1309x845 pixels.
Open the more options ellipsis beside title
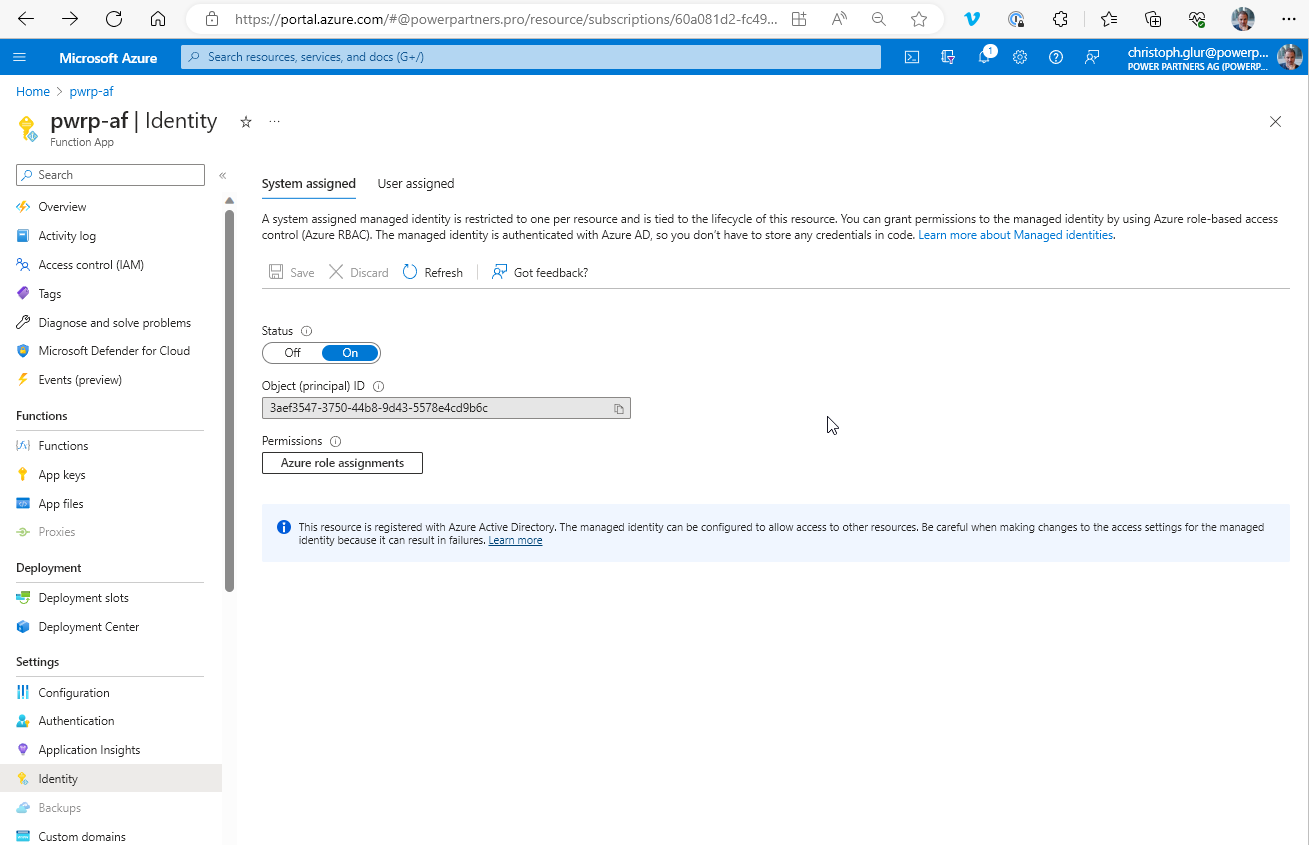(x=274, y=122)
